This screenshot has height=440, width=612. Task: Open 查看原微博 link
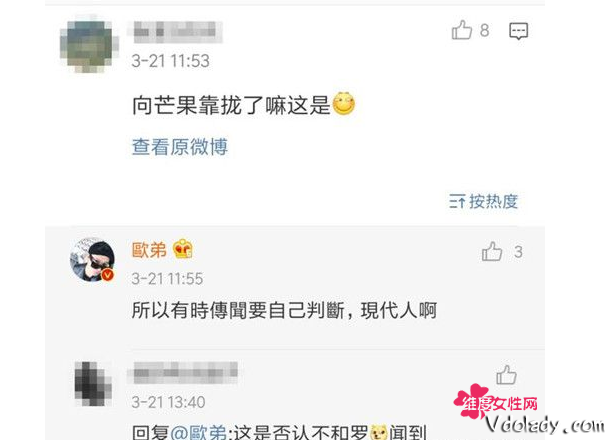click(180, 147)
